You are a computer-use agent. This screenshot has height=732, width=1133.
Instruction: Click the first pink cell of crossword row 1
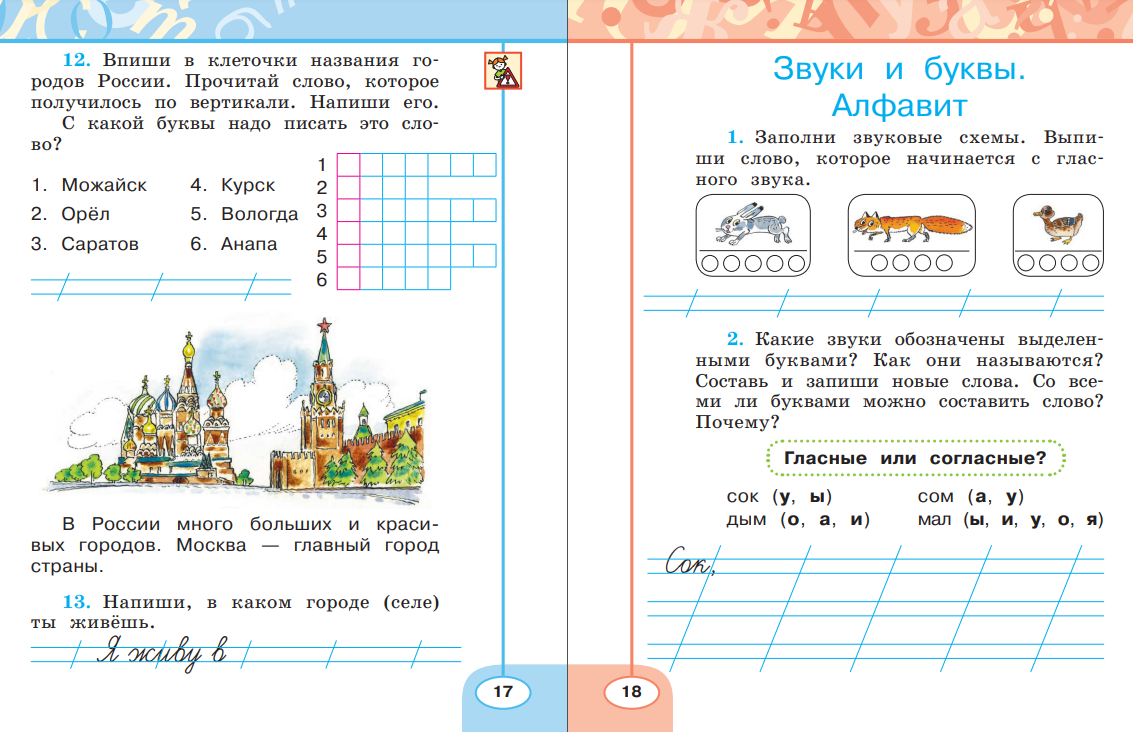click(x=348, y=165)
